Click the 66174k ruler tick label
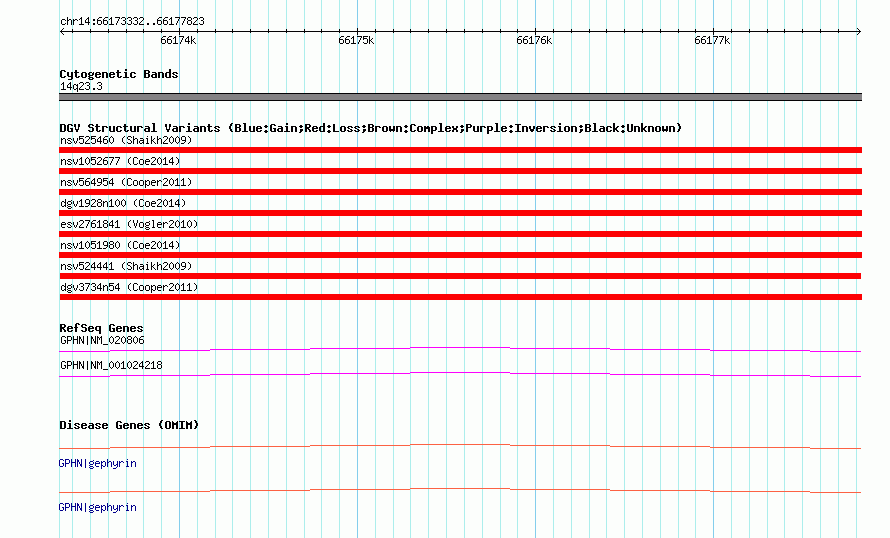The image size is (890, 538). tap(178, 40)
